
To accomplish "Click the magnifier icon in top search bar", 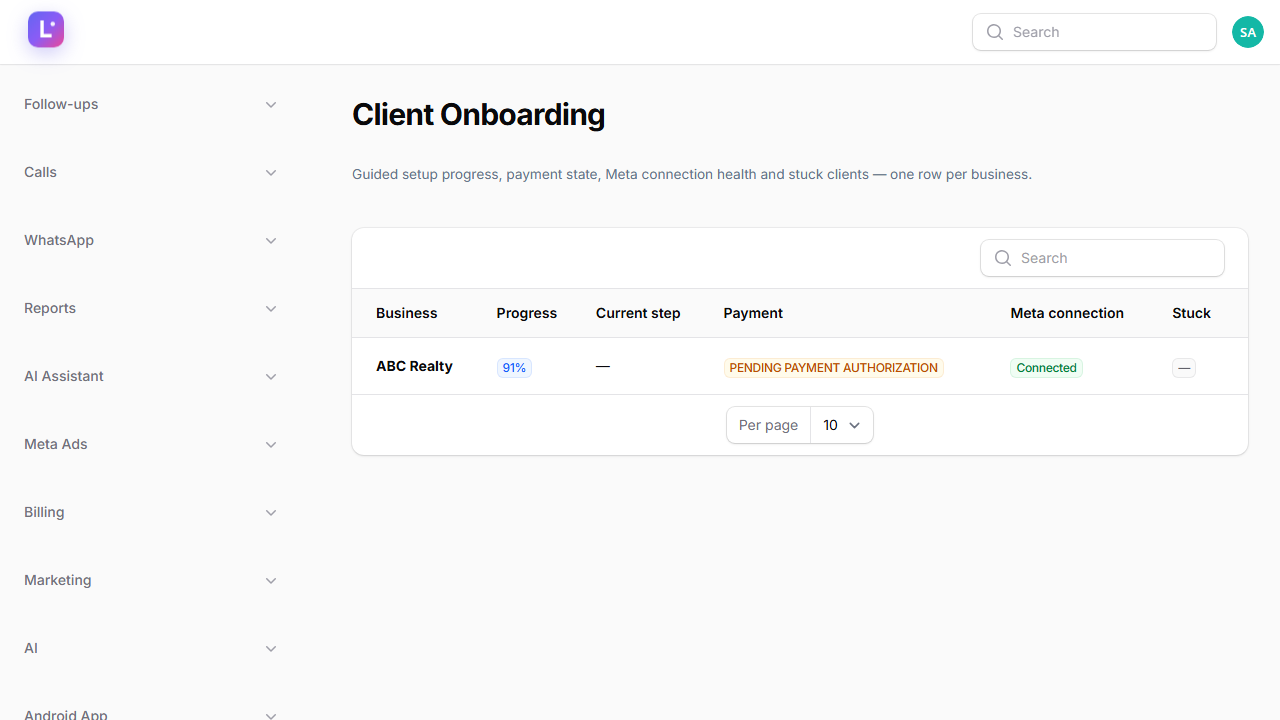I will tap(995, 32).
